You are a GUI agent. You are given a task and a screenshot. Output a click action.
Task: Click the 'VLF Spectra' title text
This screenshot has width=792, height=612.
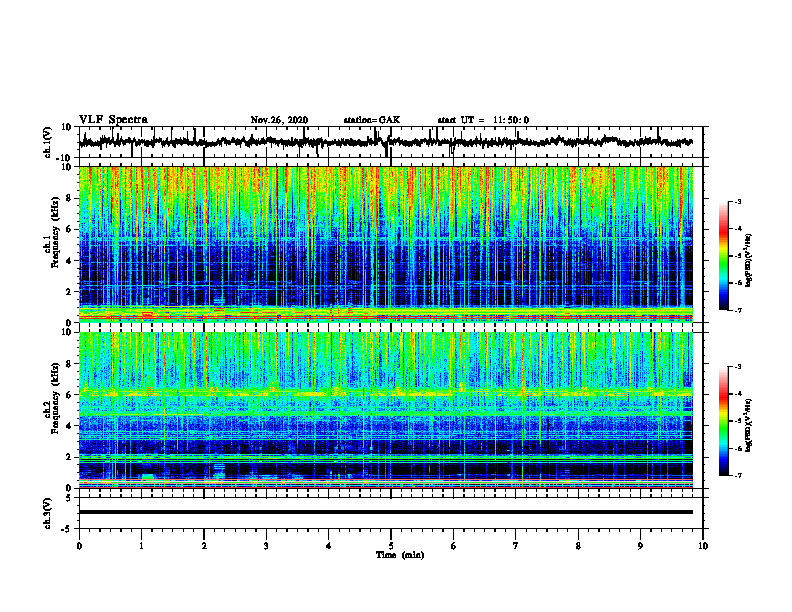click(x=113, y=120)
